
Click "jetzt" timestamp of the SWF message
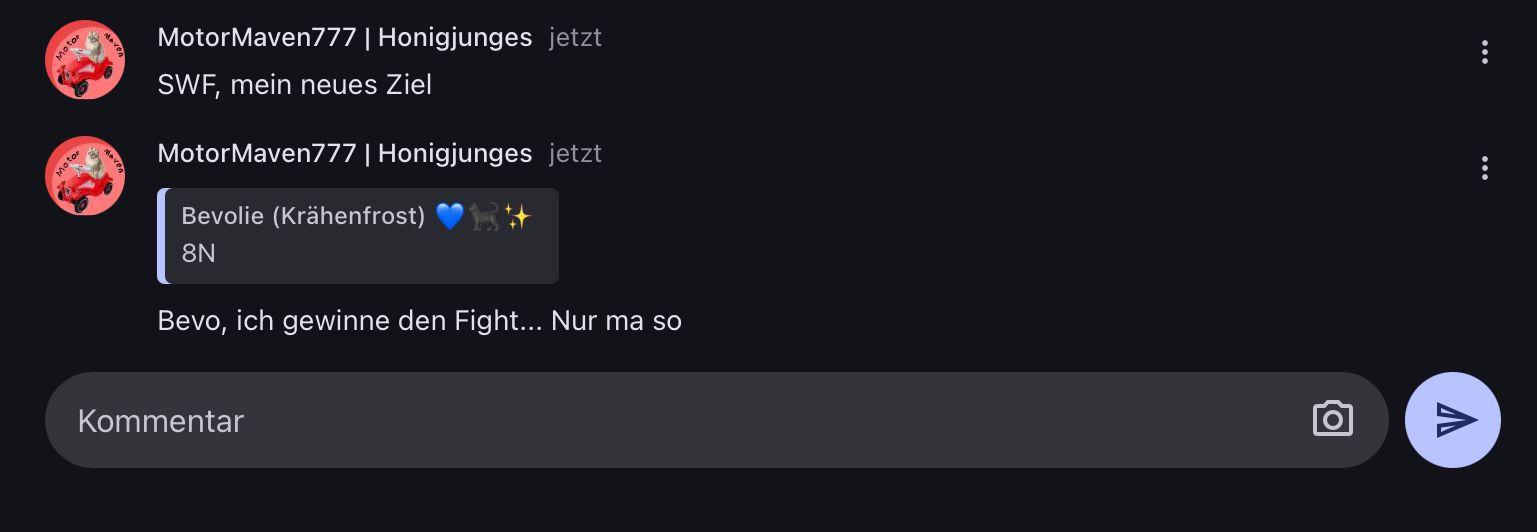coord(575,38)
